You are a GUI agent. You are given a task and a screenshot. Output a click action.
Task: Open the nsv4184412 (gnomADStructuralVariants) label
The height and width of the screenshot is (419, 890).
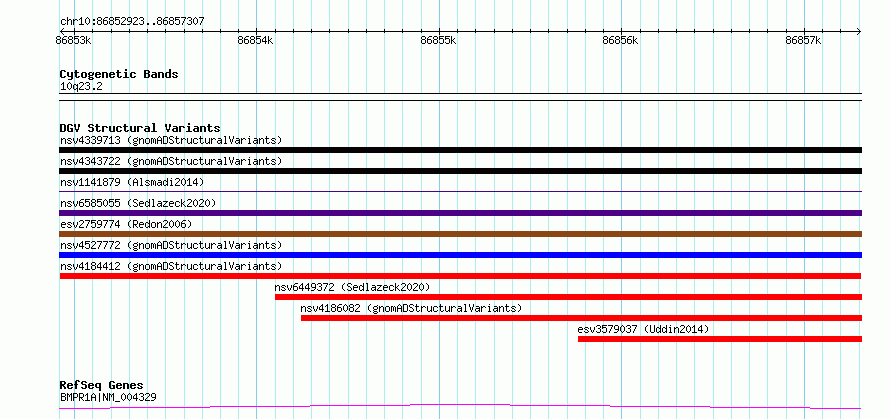171,266
